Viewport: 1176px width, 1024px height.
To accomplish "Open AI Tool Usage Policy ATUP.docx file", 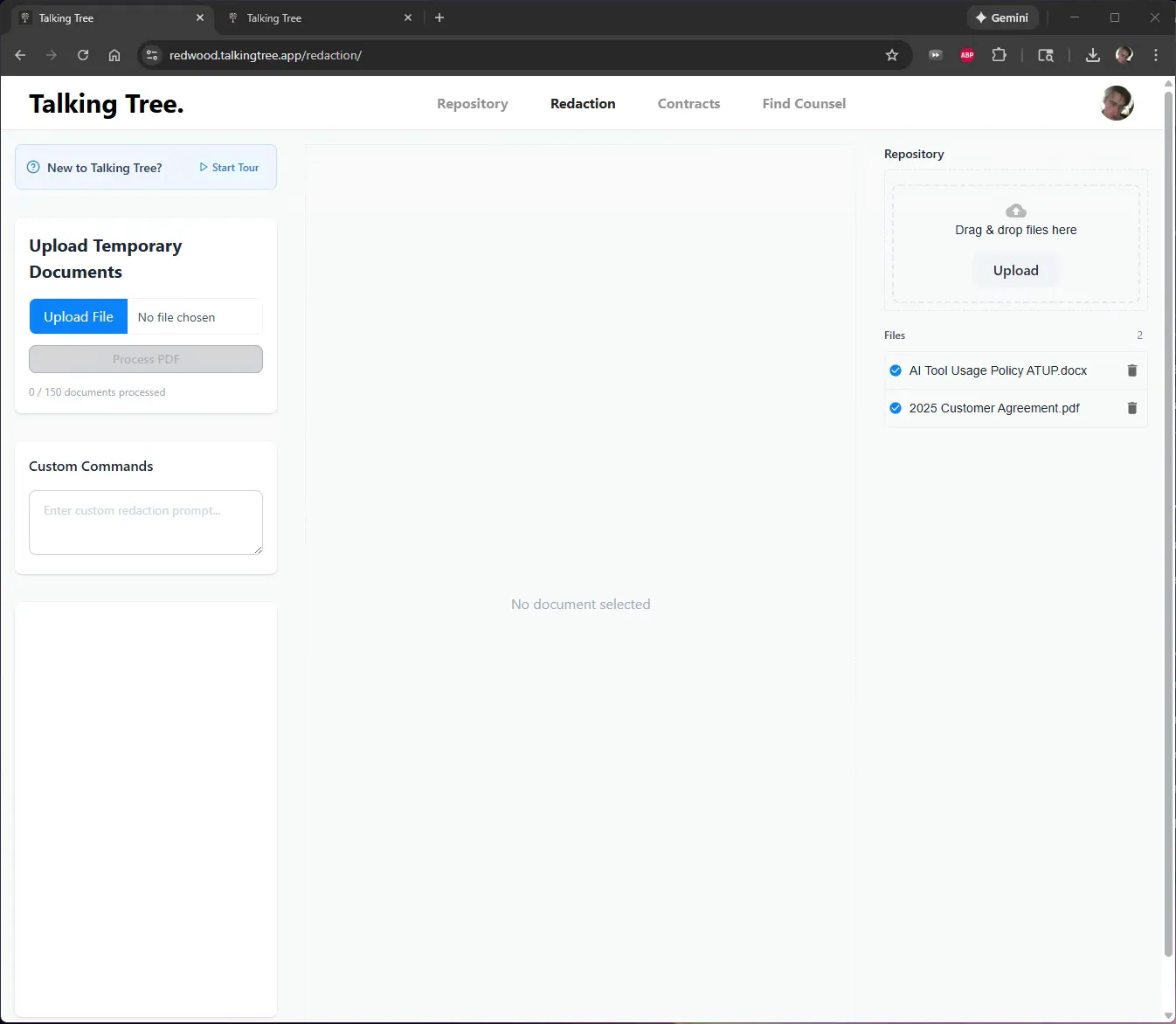I will pyautogui.click(x=998, y=370).
